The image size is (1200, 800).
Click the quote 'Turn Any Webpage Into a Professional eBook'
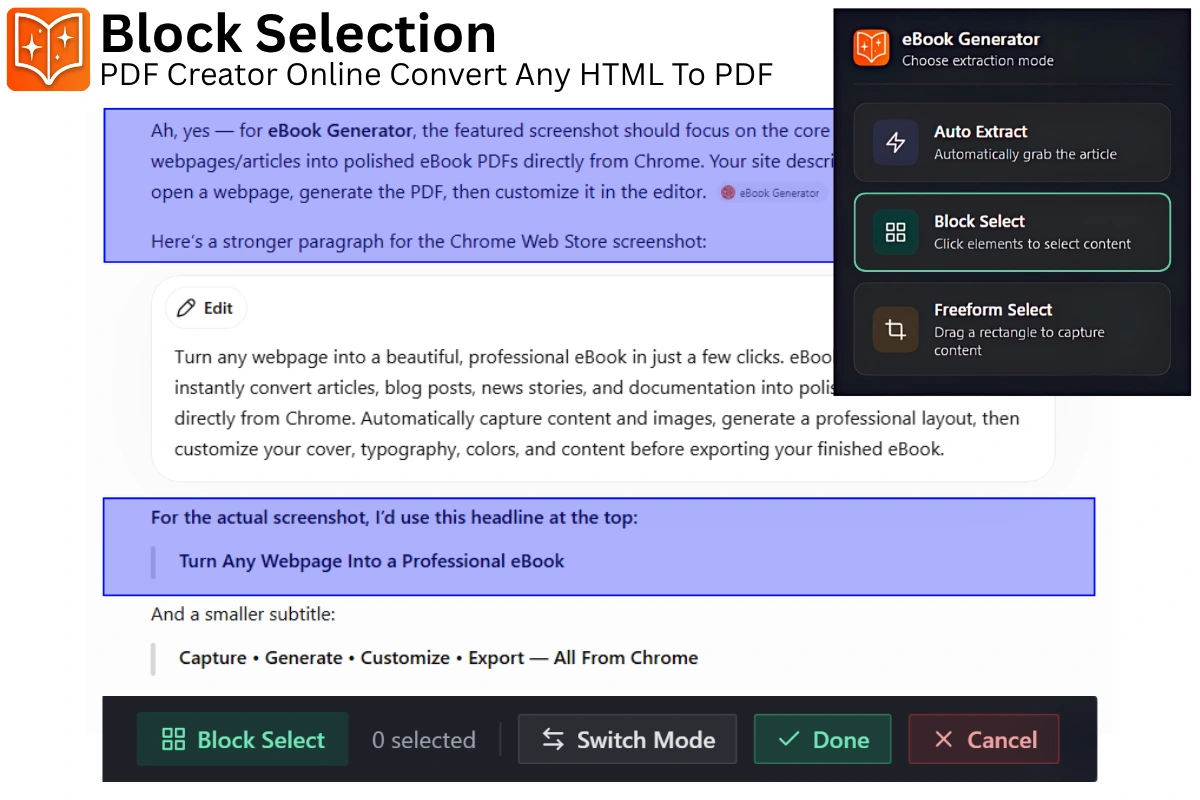(x=371, y=561)
